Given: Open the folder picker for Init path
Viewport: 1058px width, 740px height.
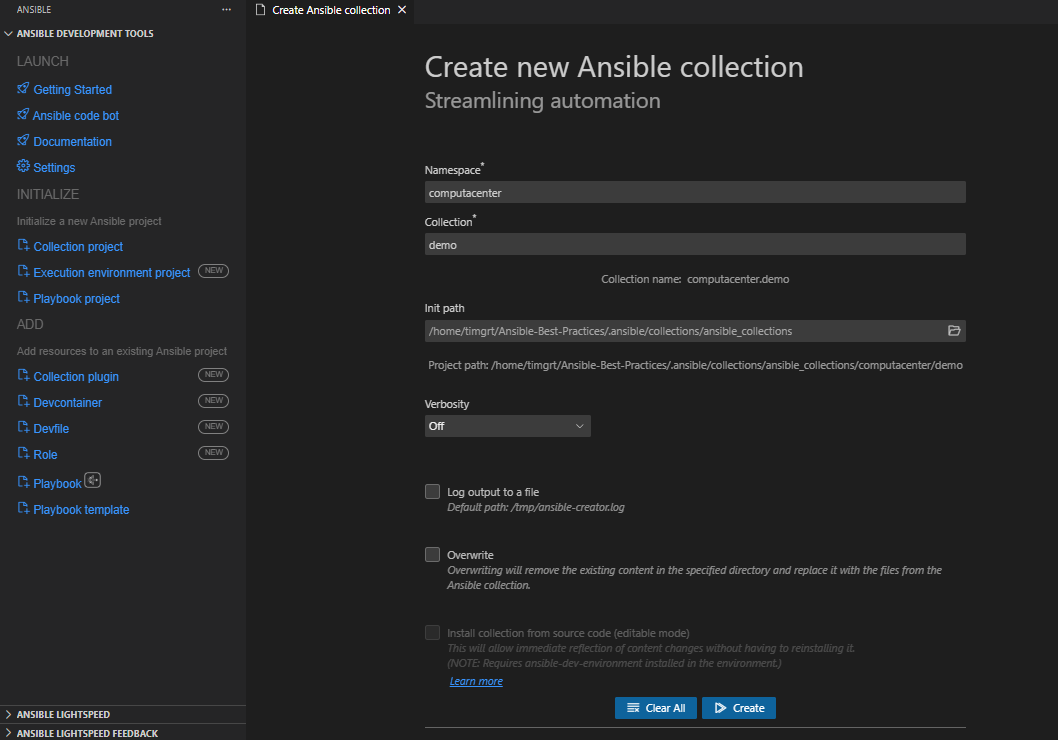Looking at the screenshot, I should pyautogui.click(x=954, y=330).
